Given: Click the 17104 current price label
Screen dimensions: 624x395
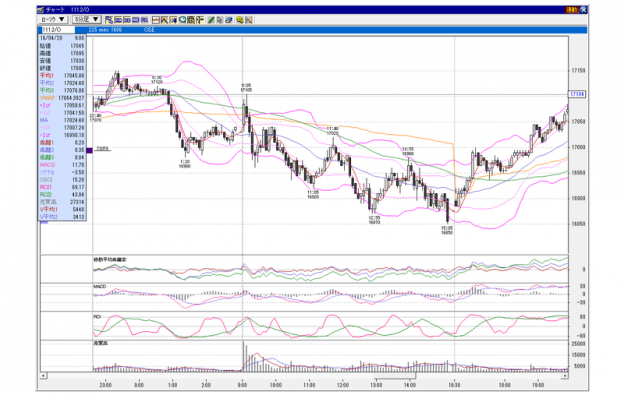Looking at the screenshot, I should point(577,94).
